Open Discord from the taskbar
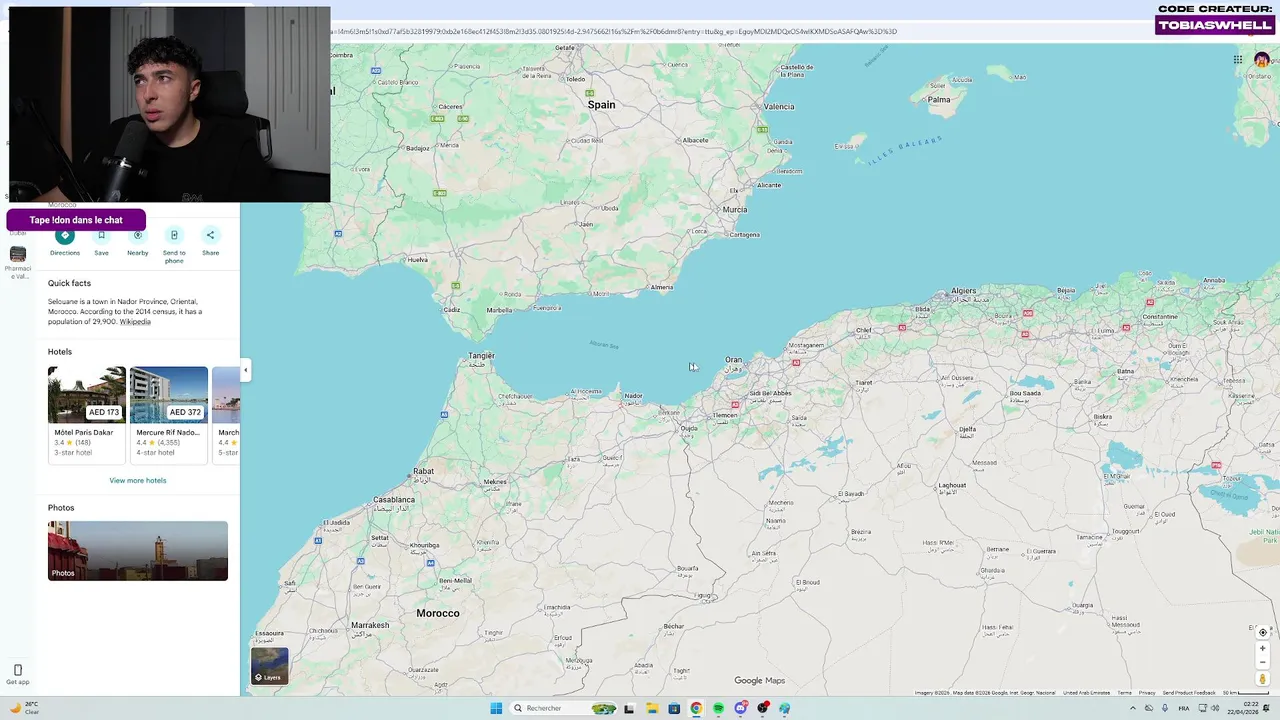 pos(740,708)
